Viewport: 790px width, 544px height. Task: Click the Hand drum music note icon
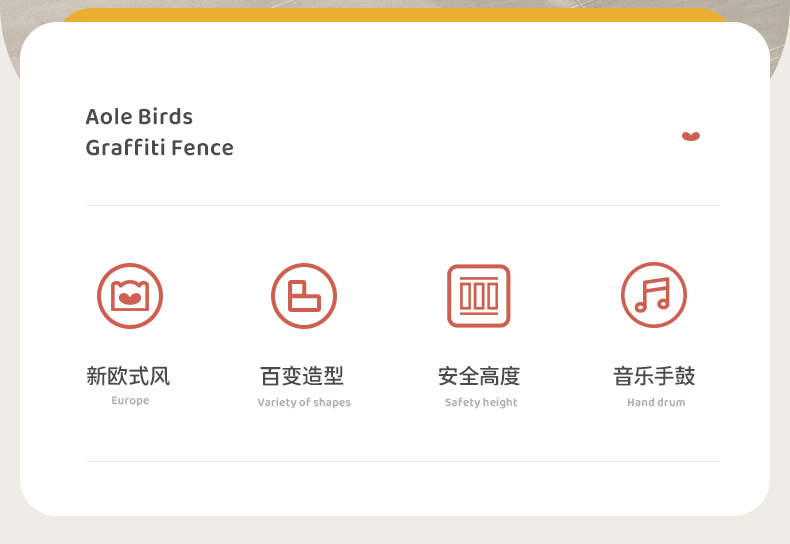tap(653, 295)
